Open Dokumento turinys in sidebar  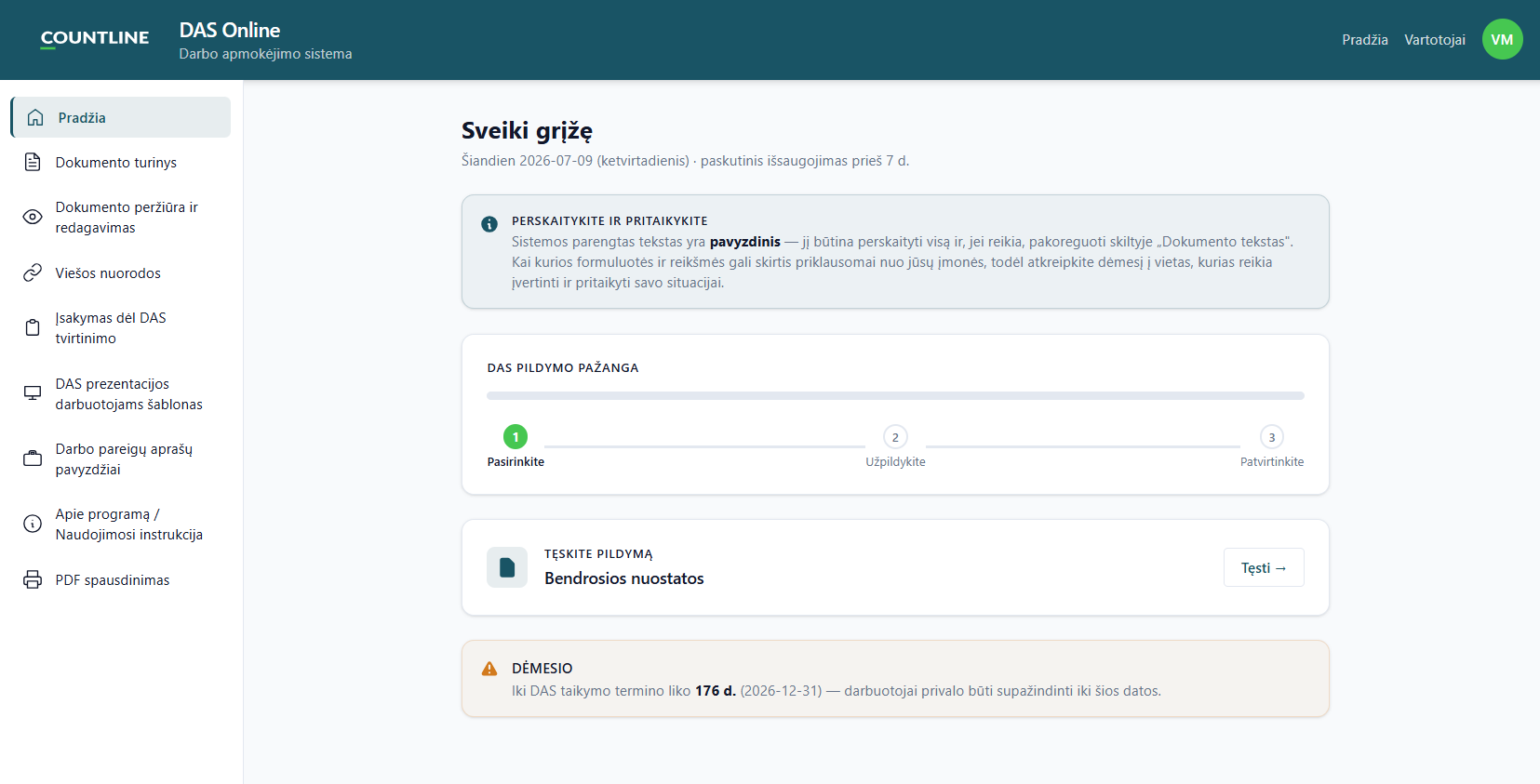pos(121,162)
